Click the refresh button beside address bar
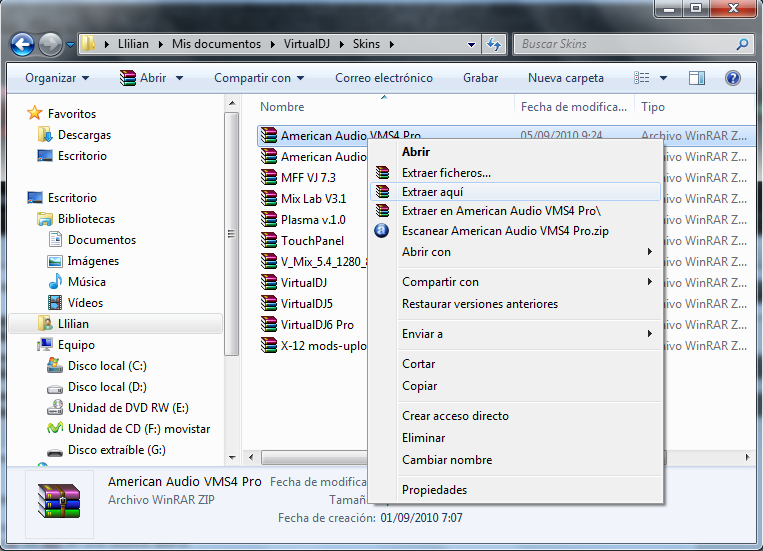Screen dimensions: 763x551 (x=494, y=44)
